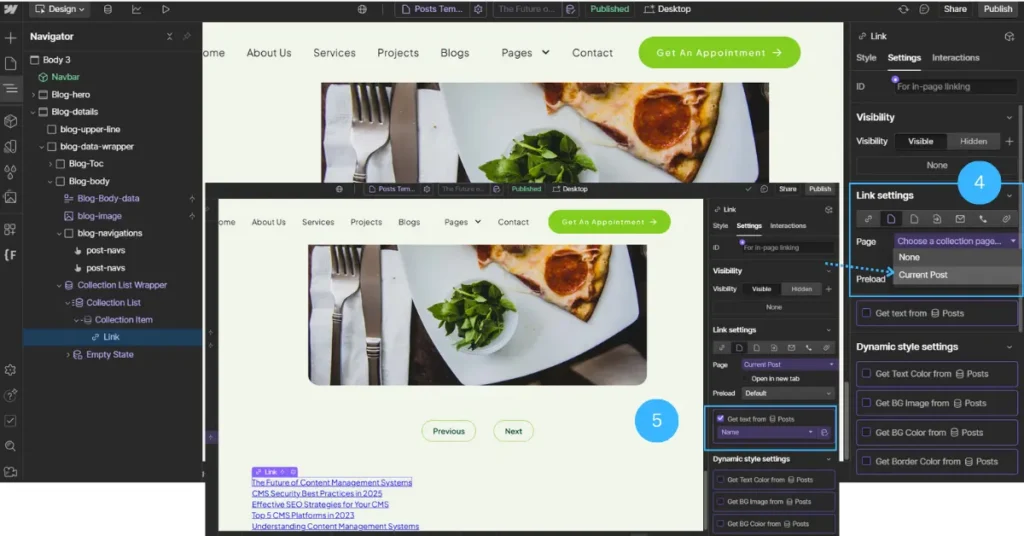Screen dimensions: 1024x536
Task: Select the URL link type icon in main Link settings
Action: (x=868, y=219)
